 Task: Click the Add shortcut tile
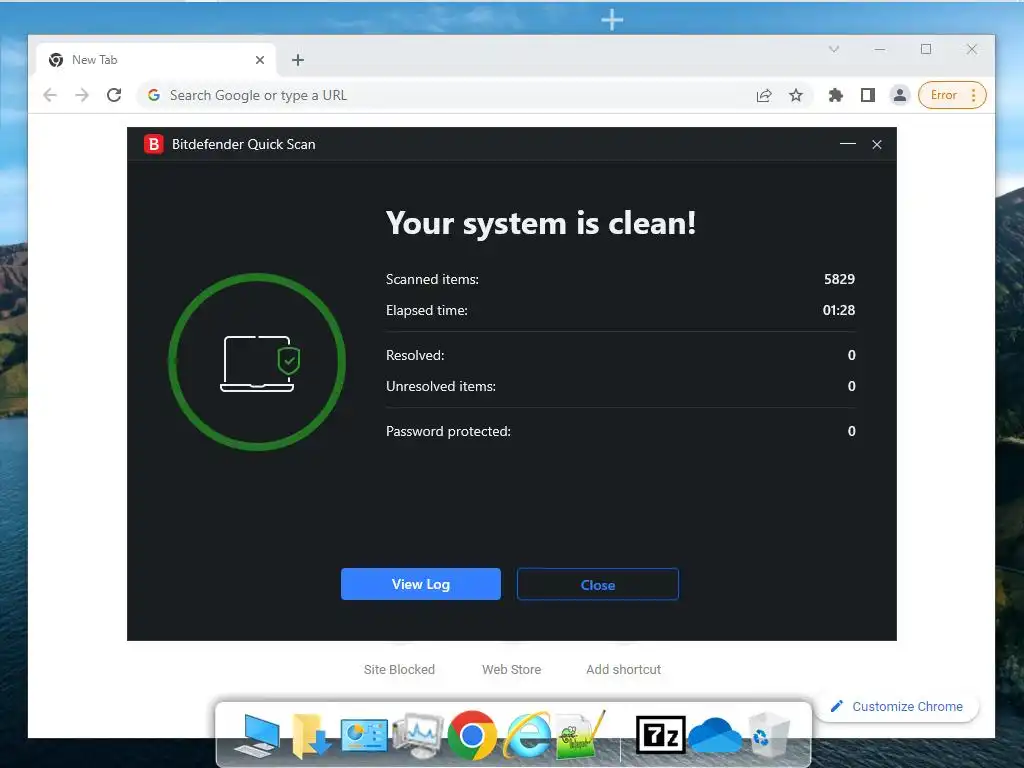623,669
